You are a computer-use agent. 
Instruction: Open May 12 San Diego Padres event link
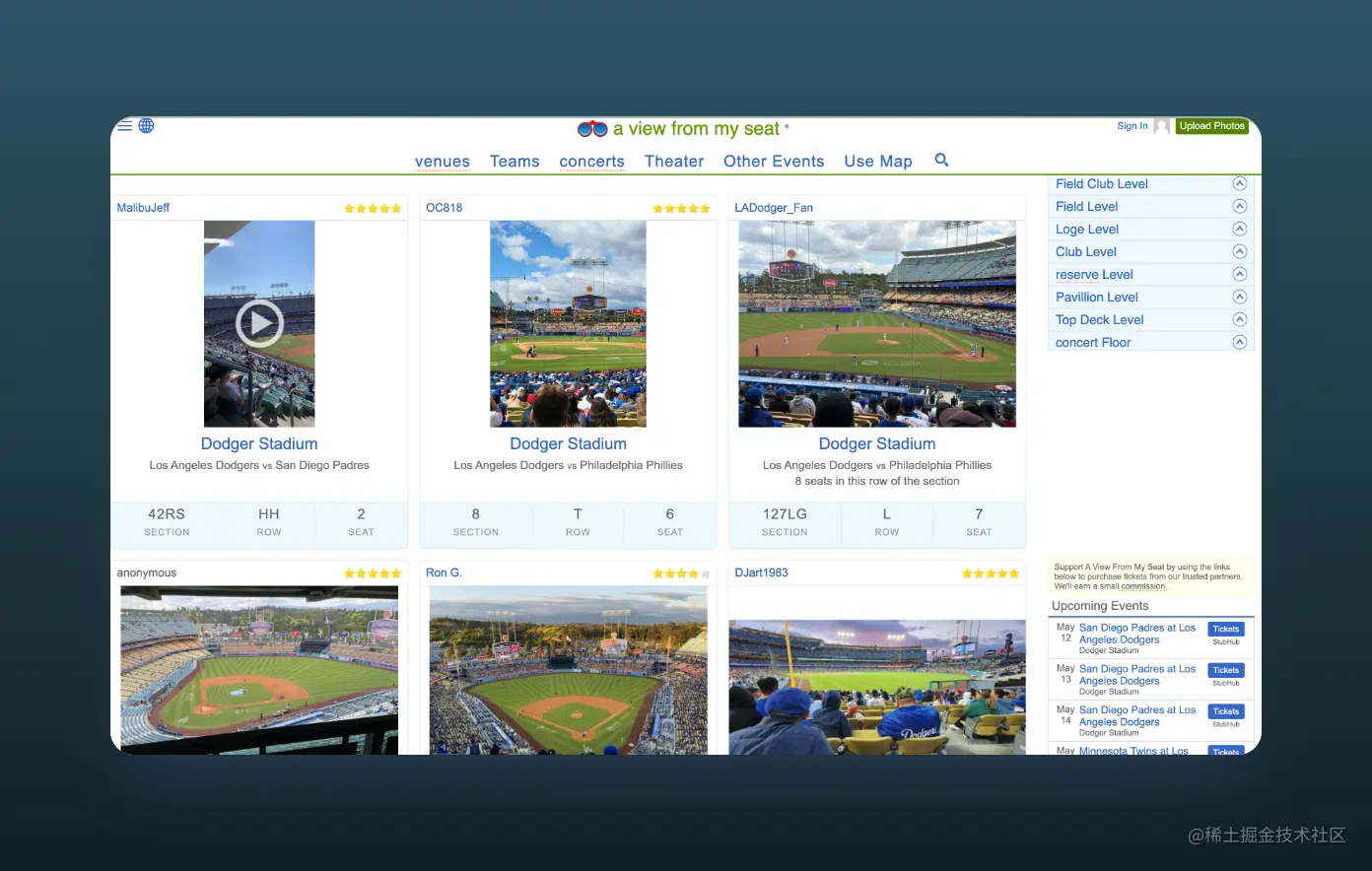[x=1137, y=634]
